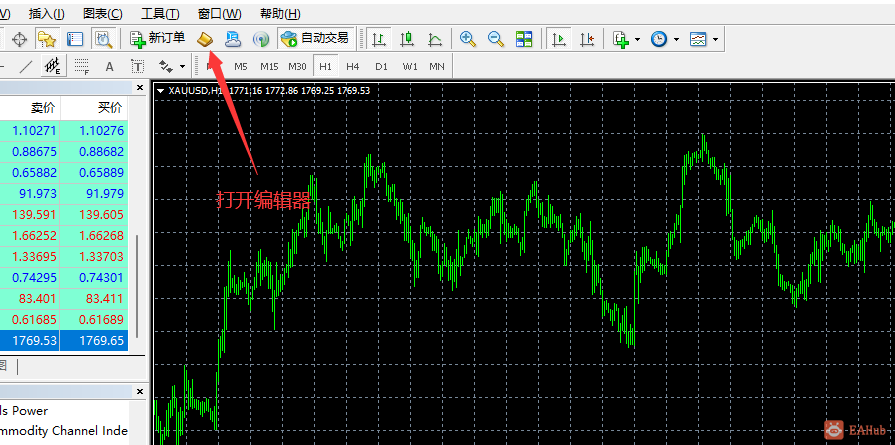Viewport: 895px width, 445px height.
Task: Open the 窗口(W) menu
Action: [220, 14]
